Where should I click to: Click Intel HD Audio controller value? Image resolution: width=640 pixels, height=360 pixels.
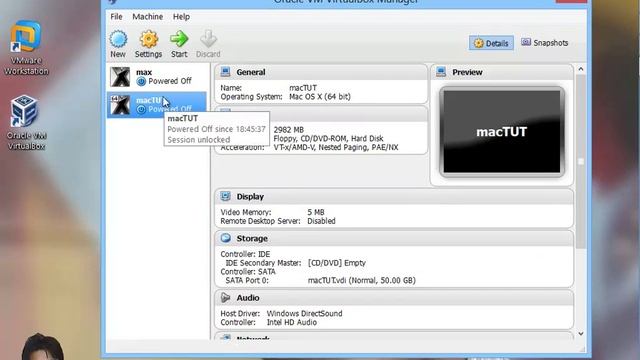(292, 322)
